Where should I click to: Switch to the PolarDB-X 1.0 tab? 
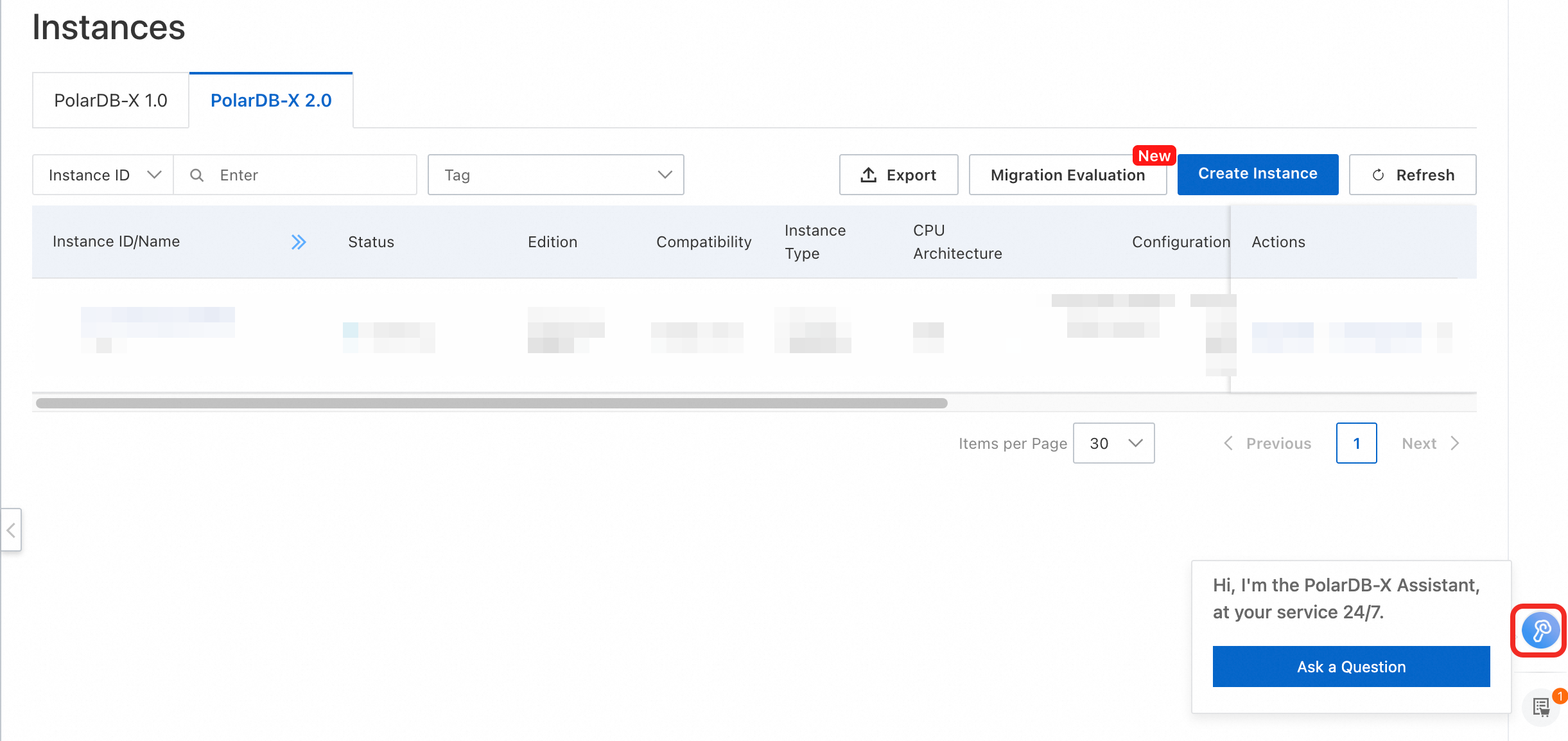click(x=110, y=101)
